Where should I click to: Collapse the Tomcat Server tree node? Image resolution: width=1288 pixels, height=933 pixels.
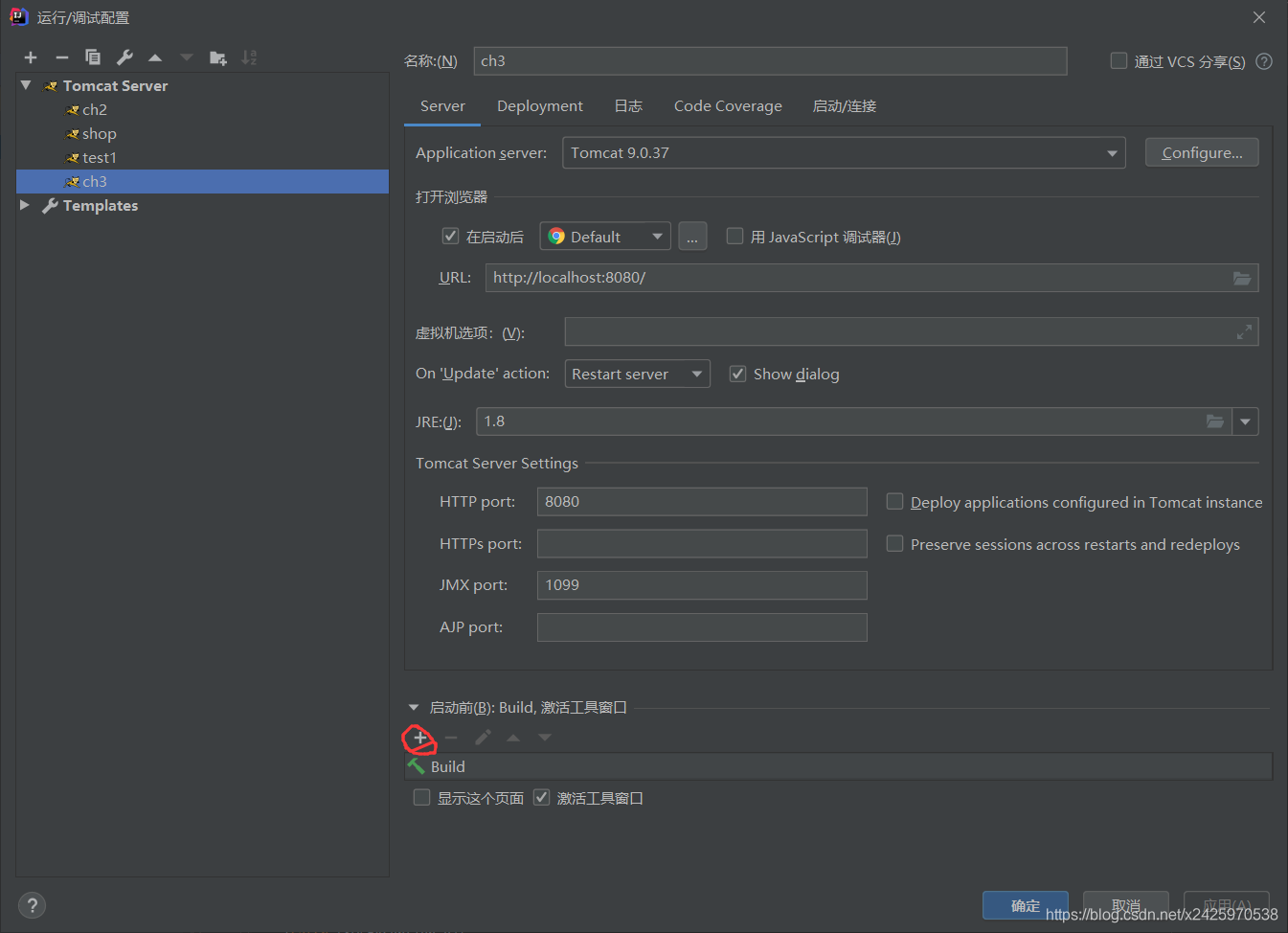tap(26, 85)
